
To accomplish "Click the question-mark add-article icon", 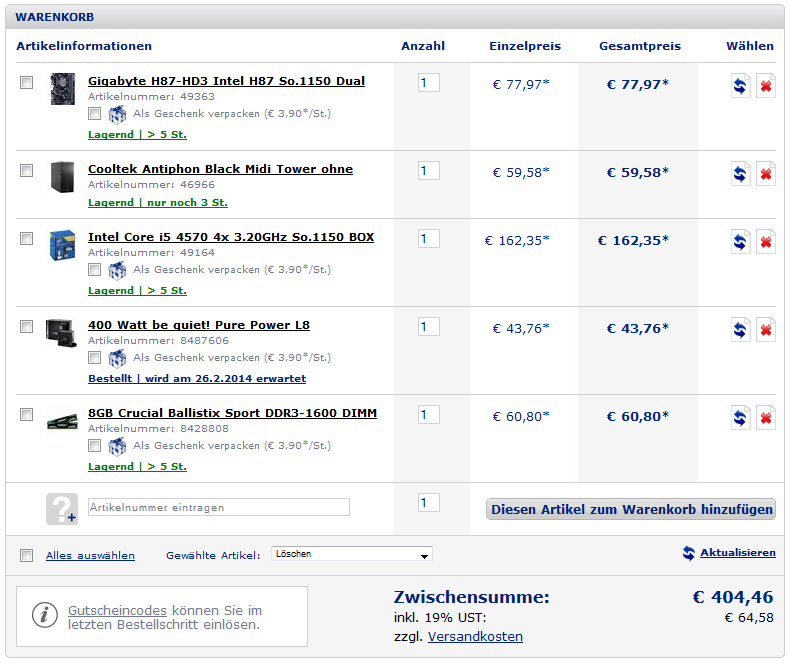I will (62, 509).
